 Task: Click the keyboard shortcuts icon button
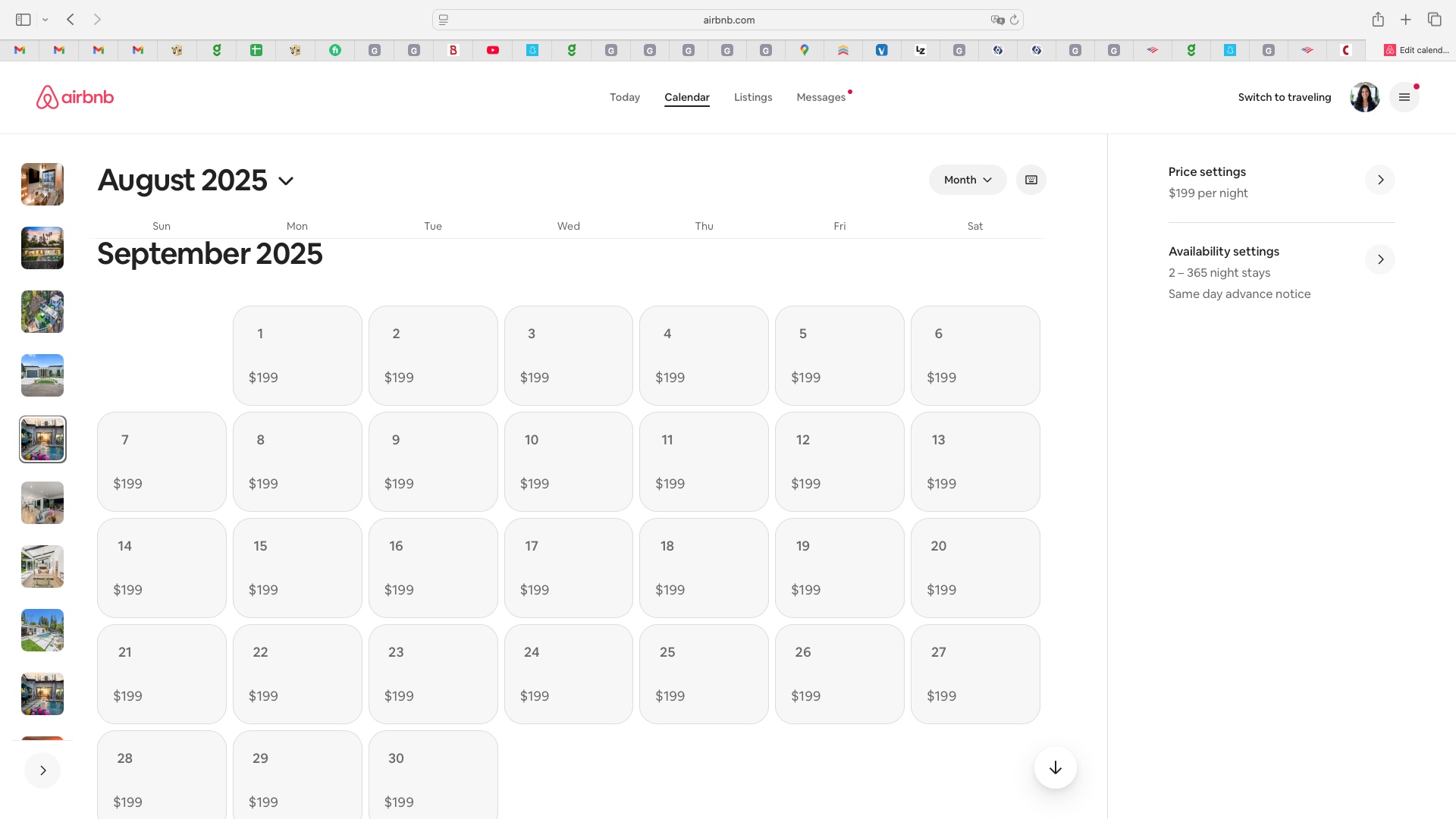pos(1031,180)
